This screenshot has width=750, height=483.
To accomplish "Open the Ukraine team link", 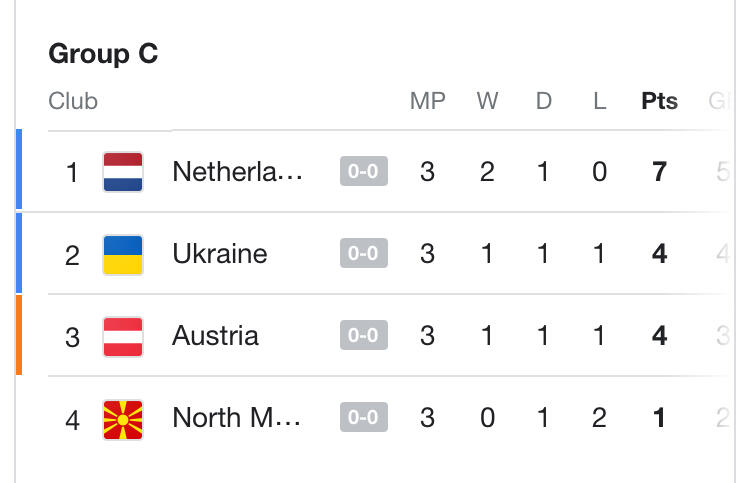I will click(x=220, y=254).
